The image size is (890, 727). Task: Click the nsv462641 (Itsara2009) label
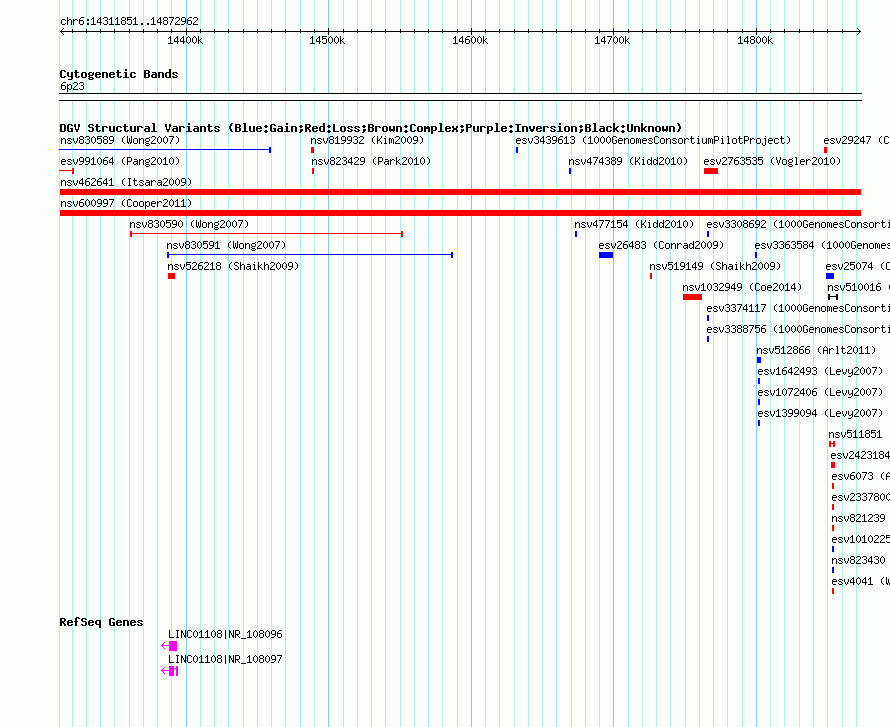[x=126, y=182]
